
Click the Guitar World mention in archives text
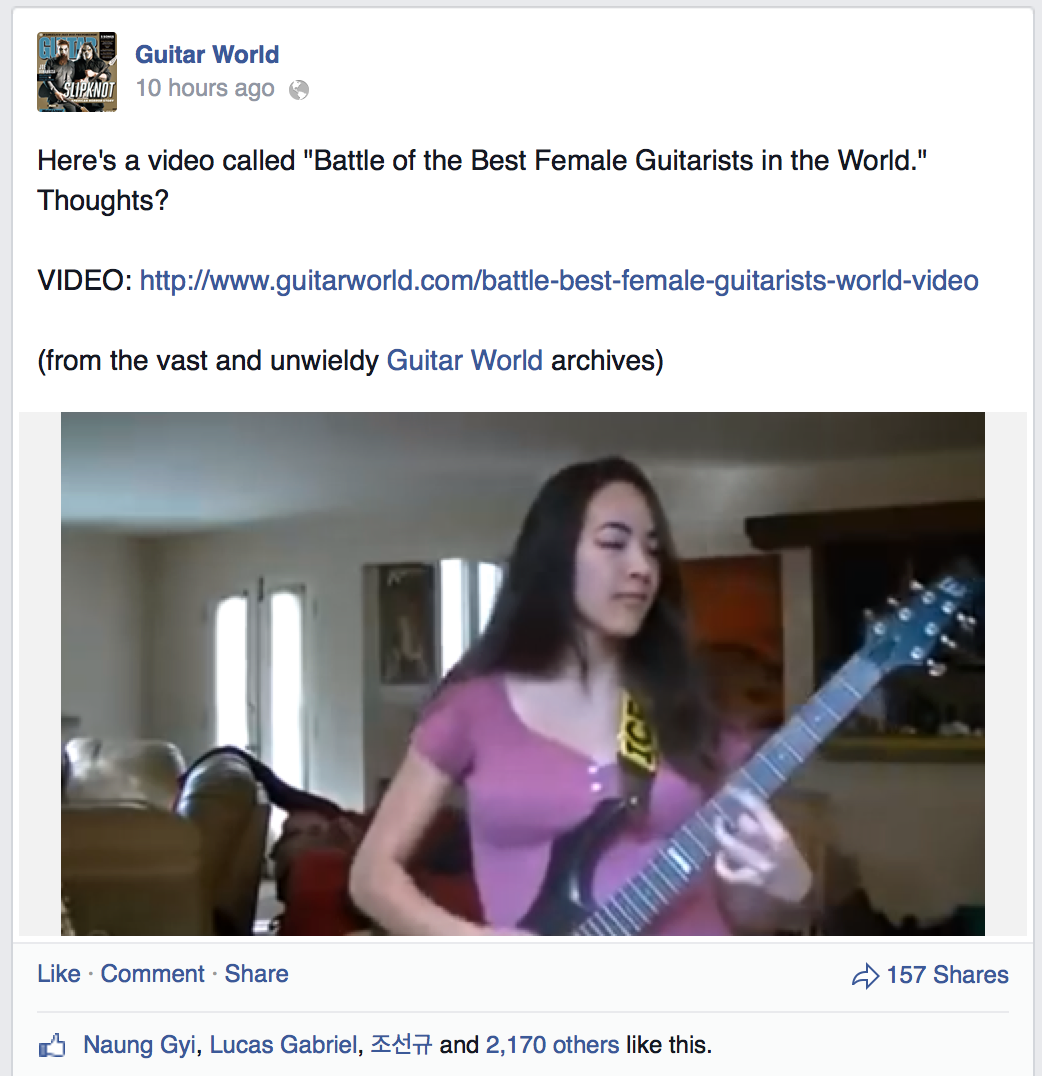tap(464, 360)
